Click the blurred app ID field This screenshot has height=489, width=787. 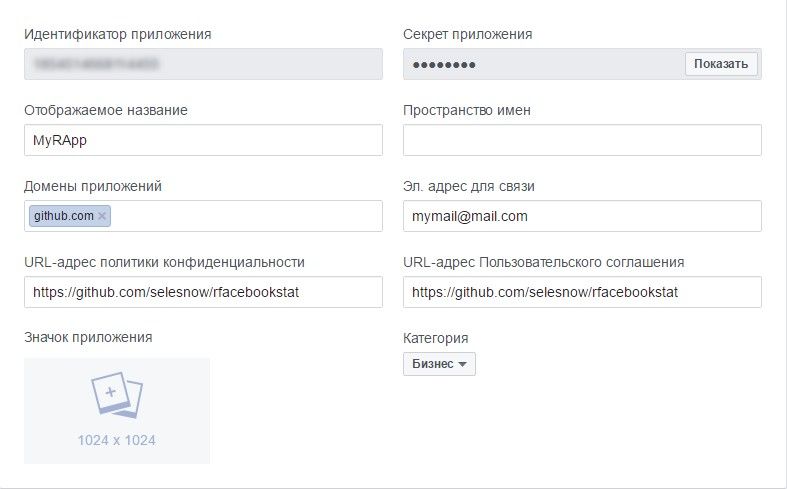click(x=203, y=64)
